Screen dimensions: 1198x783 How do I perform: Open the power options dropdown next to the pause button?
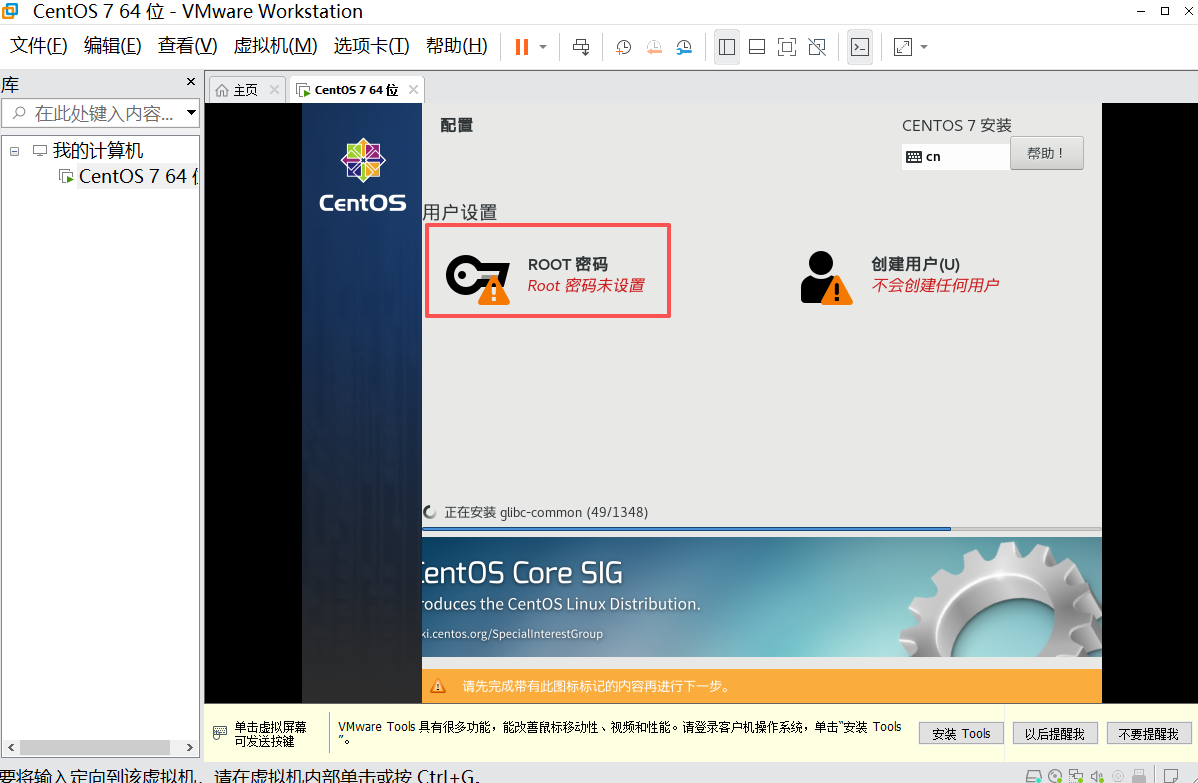click(543, 47)
